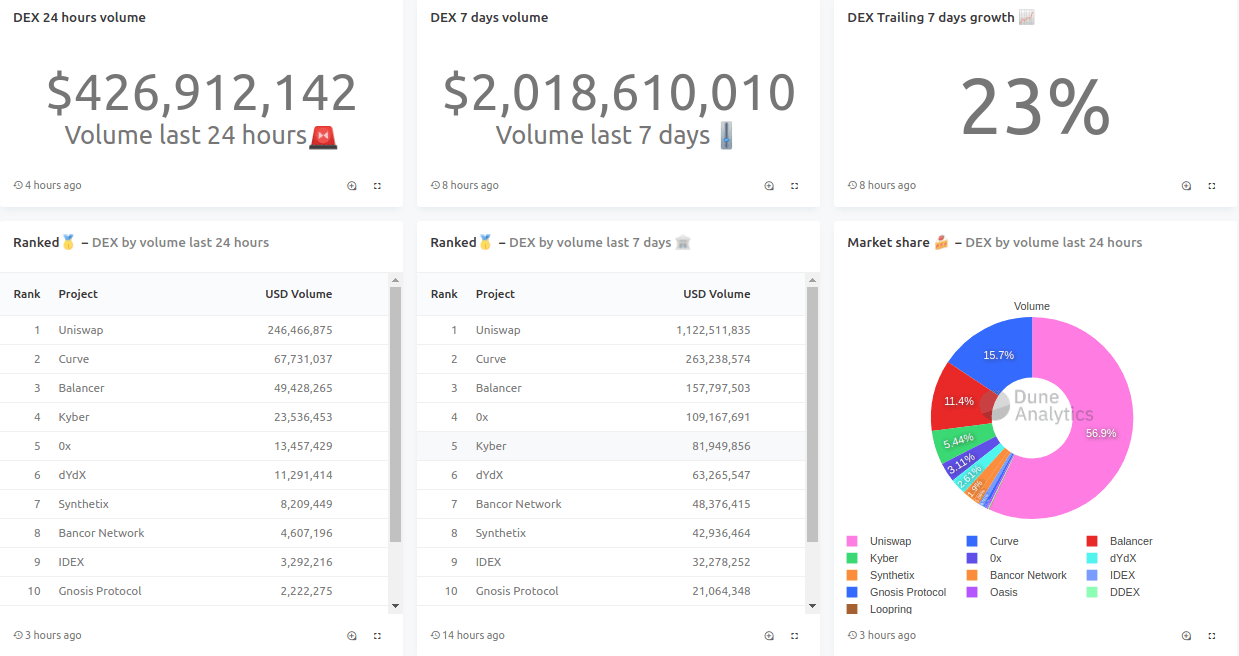
Task: Select 0x value 109,167,691
Action: click(717, 417)
